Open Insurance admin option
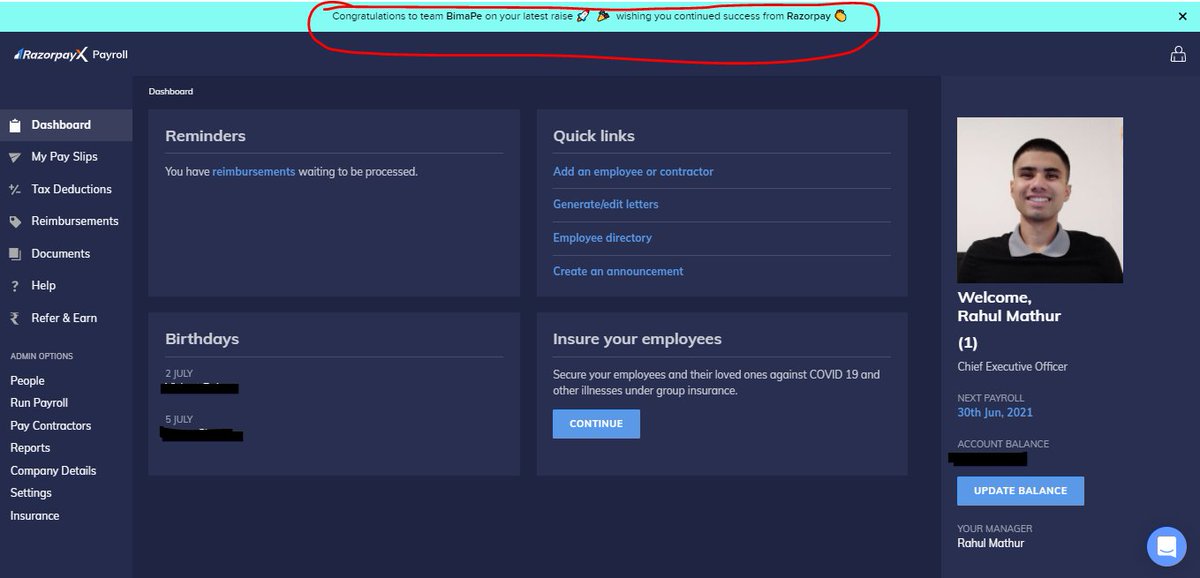This screenshot has width=1200, height=578. point(35,516)
